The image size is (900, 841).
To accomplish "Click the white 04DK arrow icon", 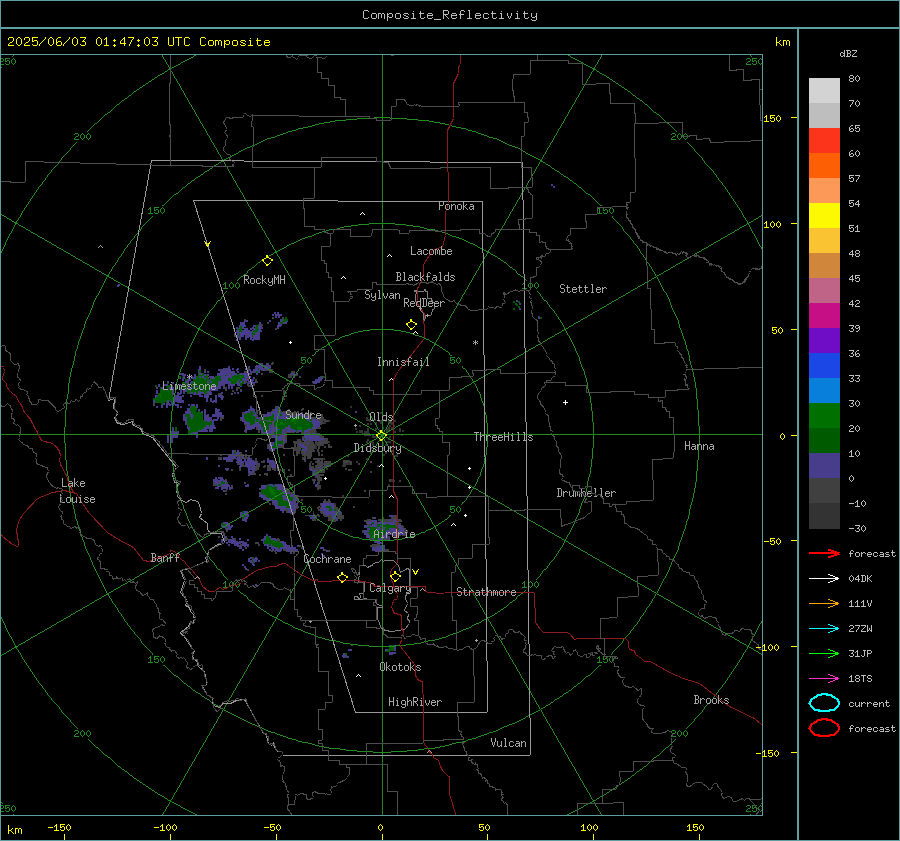I will tap(824, 579).
